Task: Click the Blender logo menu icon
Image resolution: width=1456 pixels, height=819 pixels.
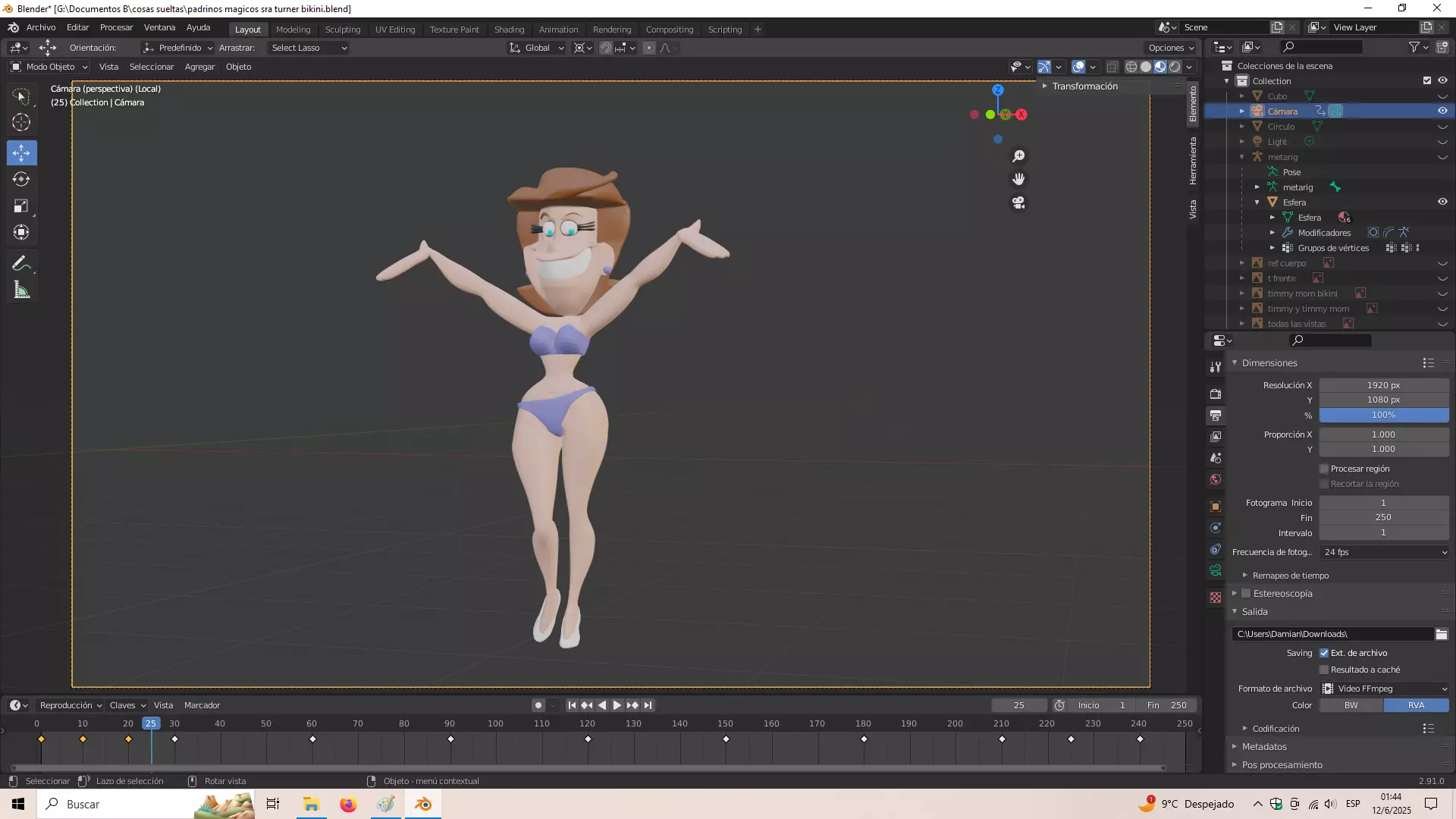Action: [13, 28]
